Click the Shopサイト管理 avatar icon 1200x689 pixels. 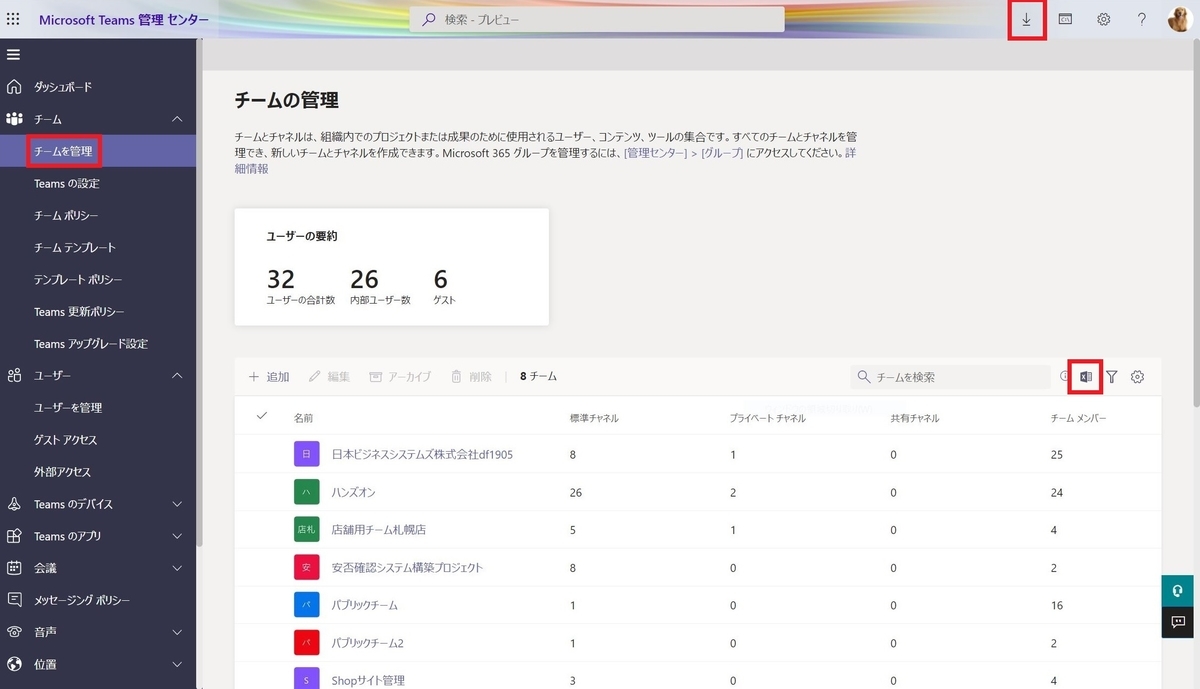(307, 680)
